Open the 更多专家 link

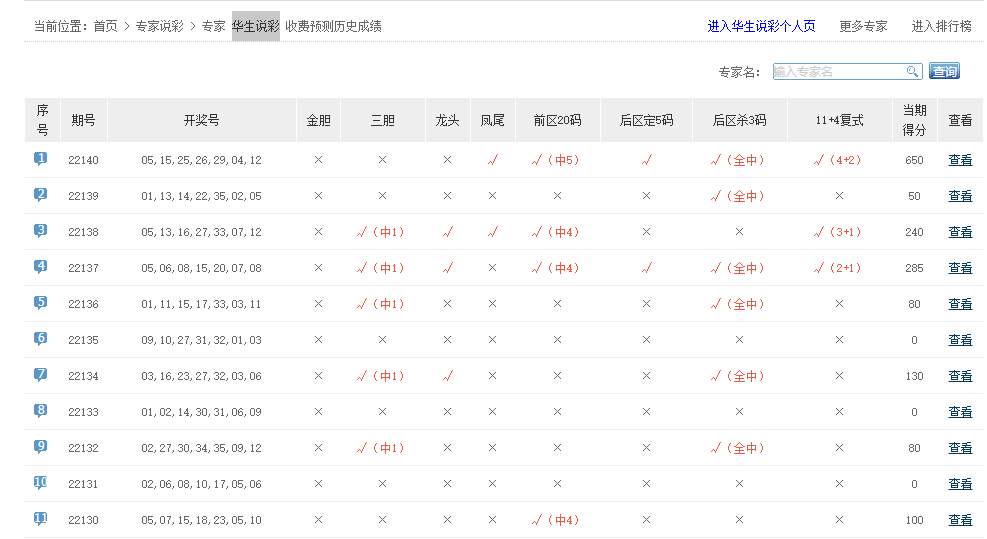point(863,26)
